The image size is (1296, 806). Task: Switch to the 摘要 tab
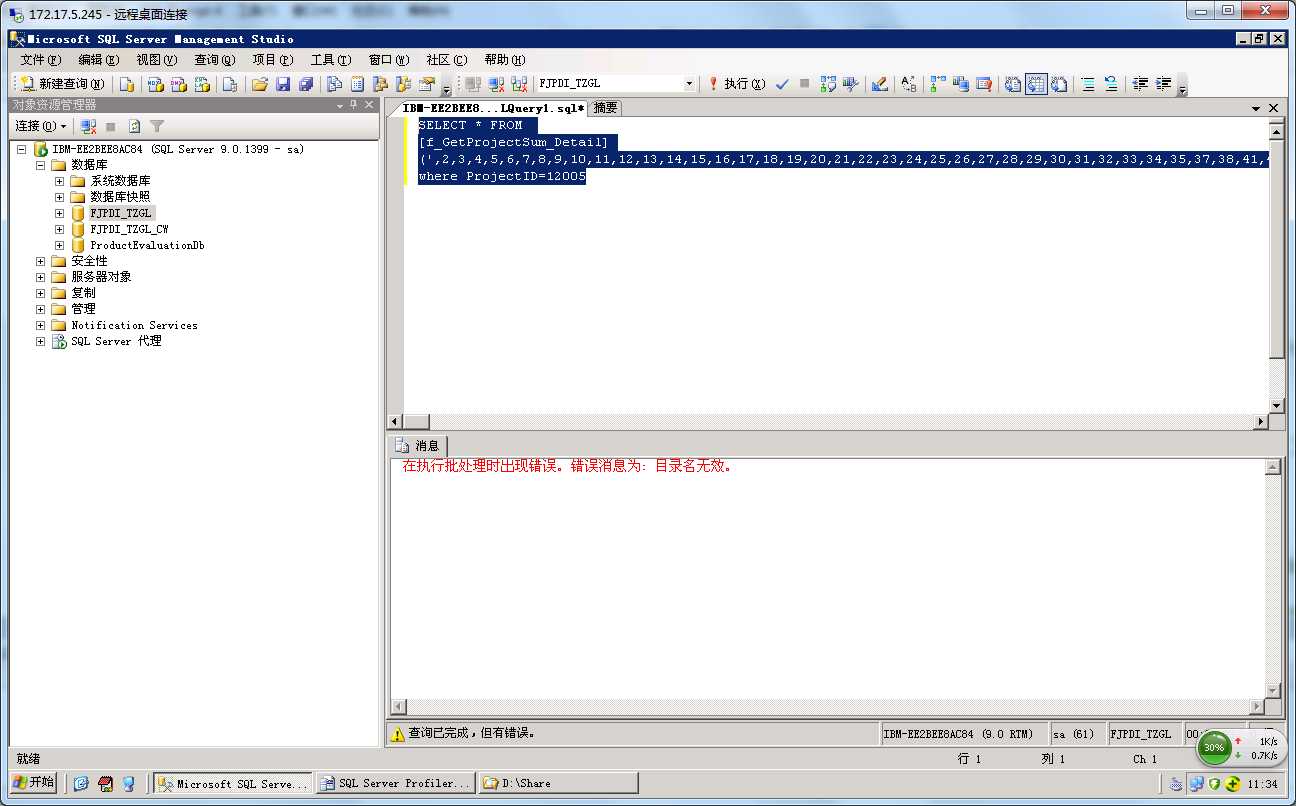[x=605, y=108]
